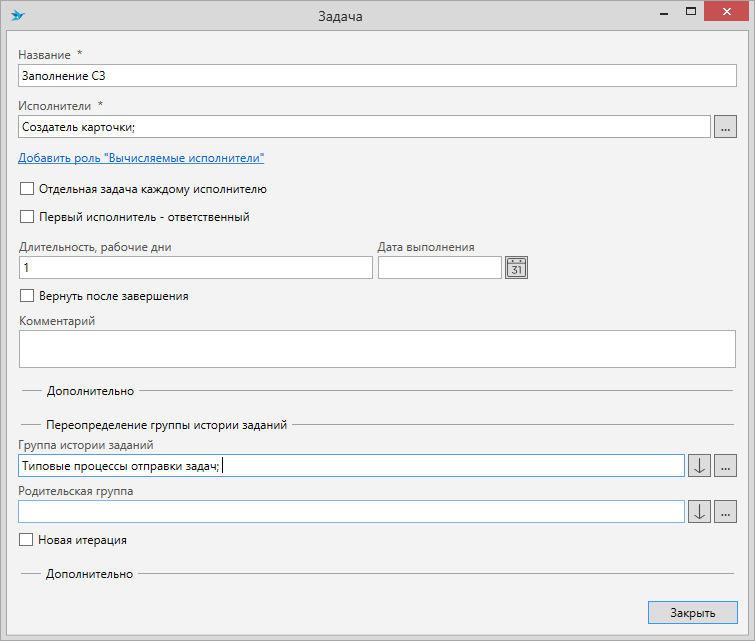This screenshot has height=641, width=755.
Task: Minimize the Задача window
Action: (x=664, y=13)
